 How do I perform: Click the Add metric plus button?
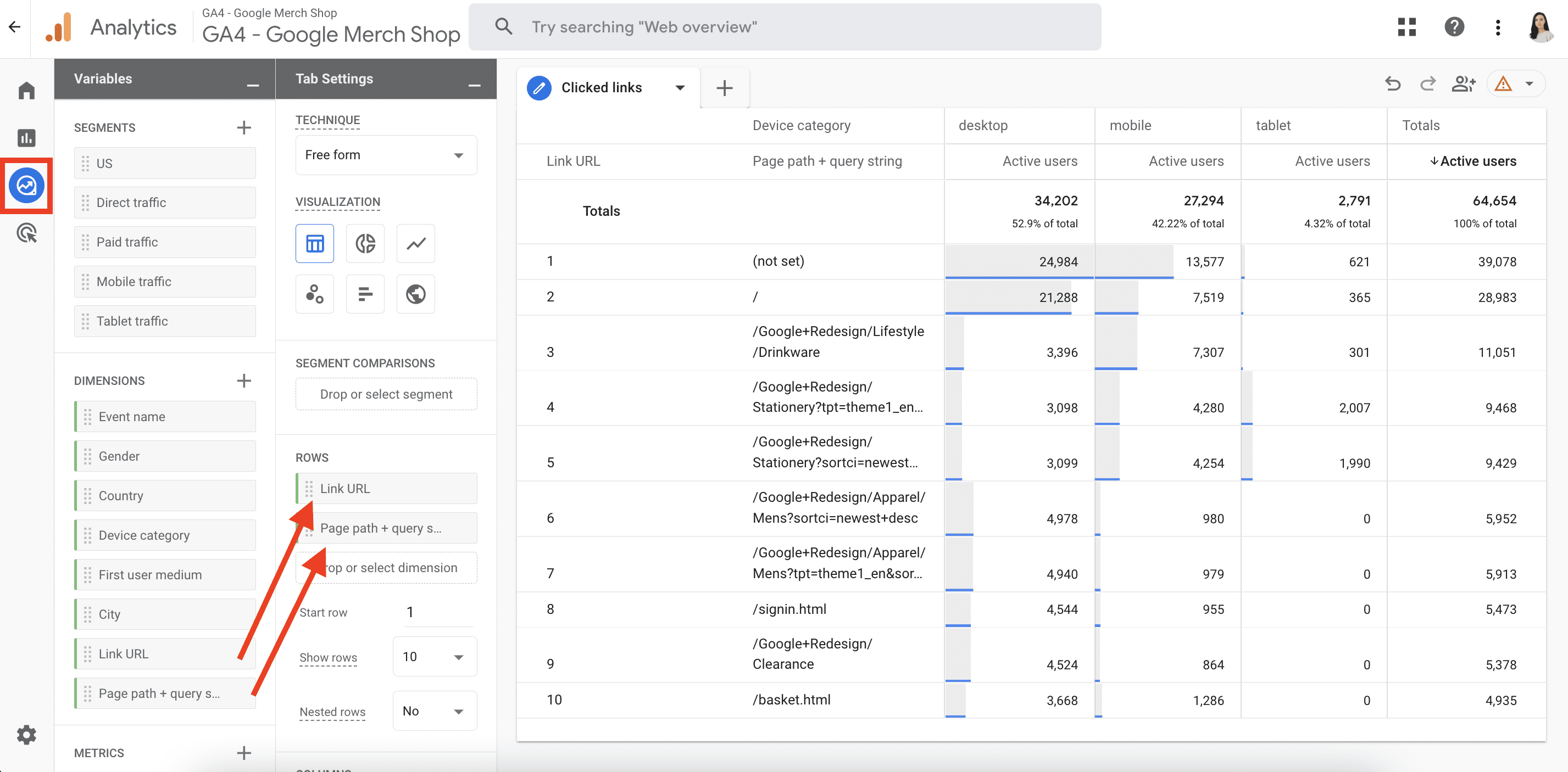pyautogui.click(x=243, y=753)
